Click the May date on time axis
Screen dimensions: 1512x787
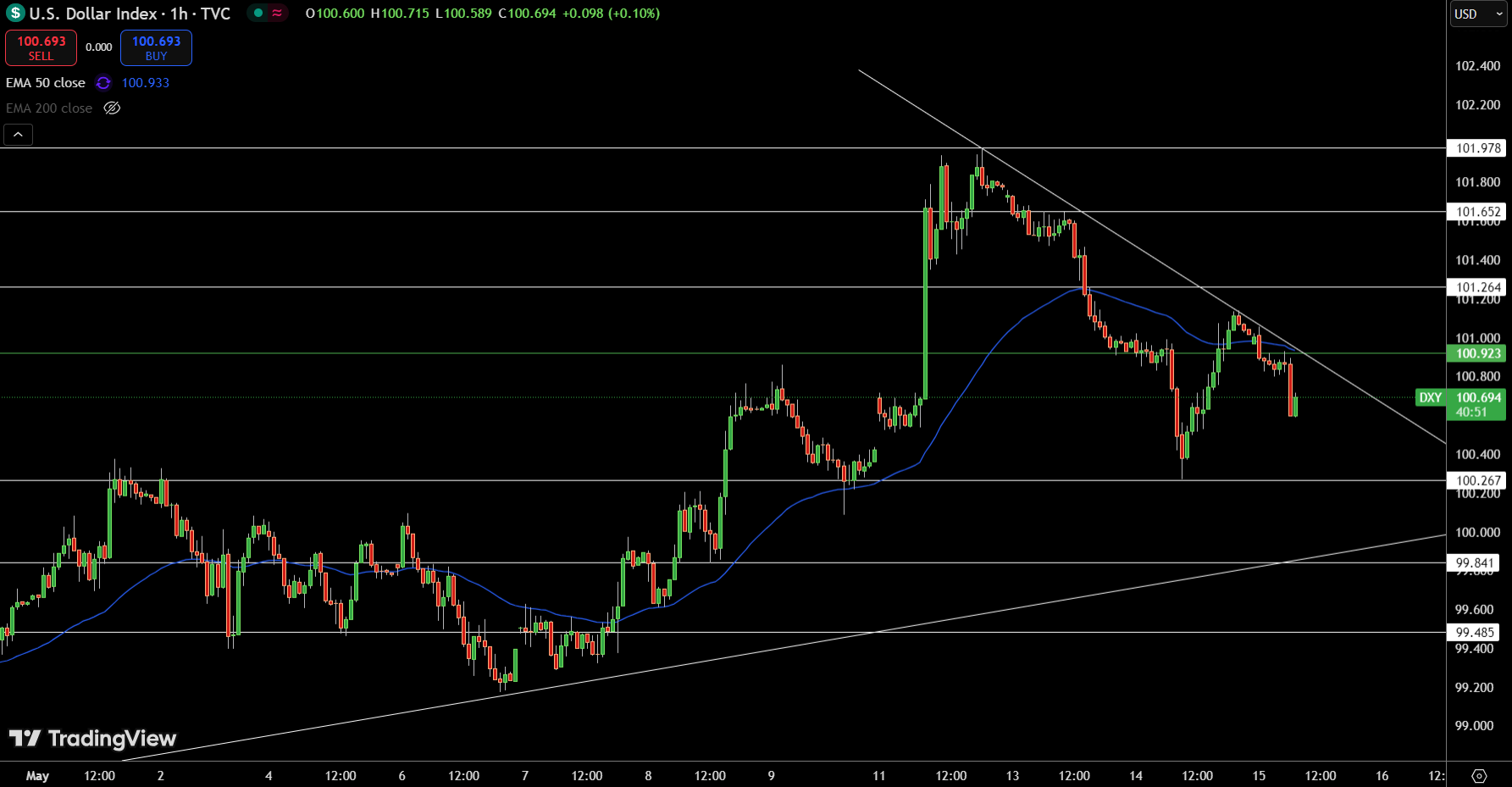point(37,775)
